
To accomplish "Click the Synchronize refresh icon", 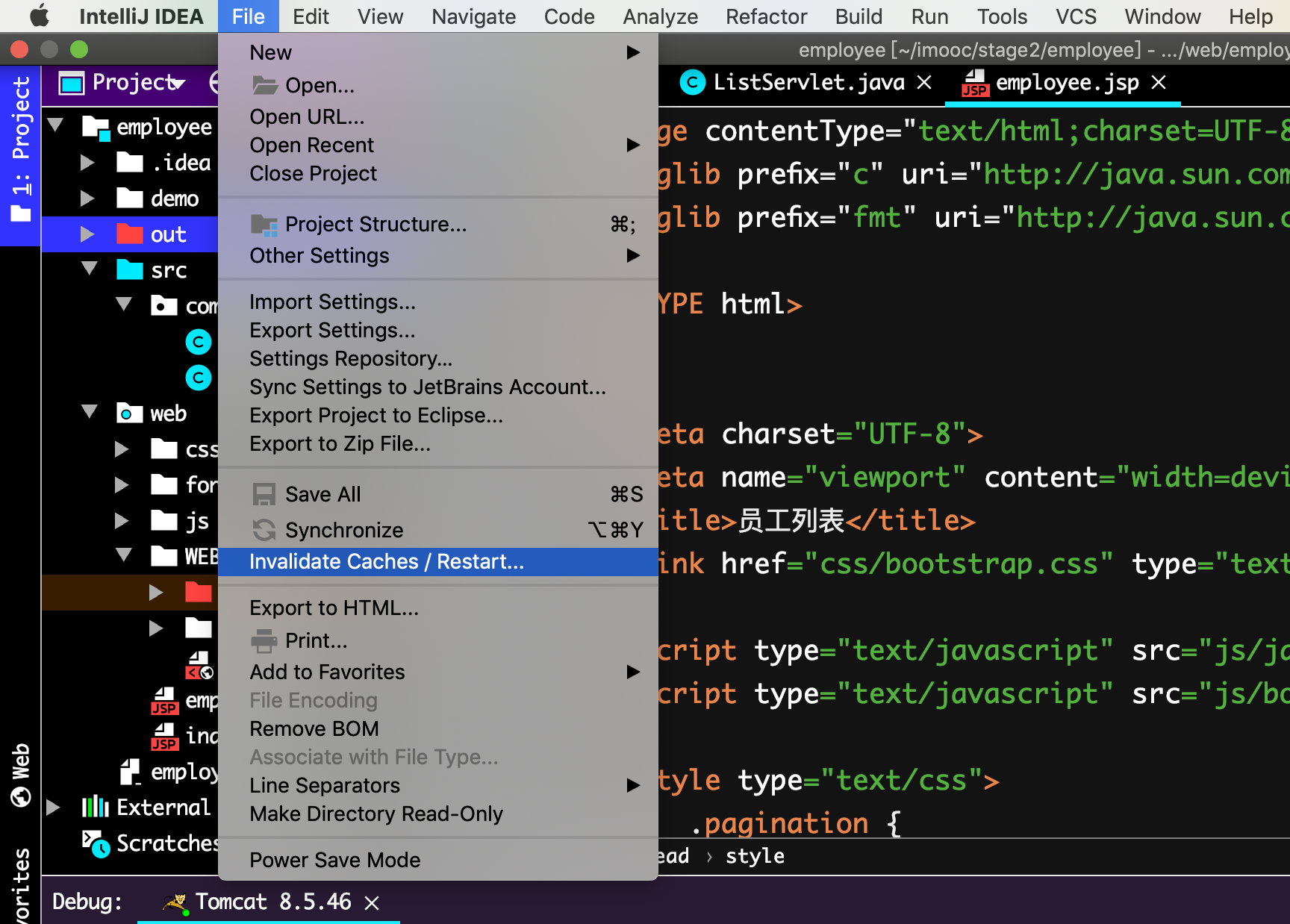I will click(x=264, y=530).
